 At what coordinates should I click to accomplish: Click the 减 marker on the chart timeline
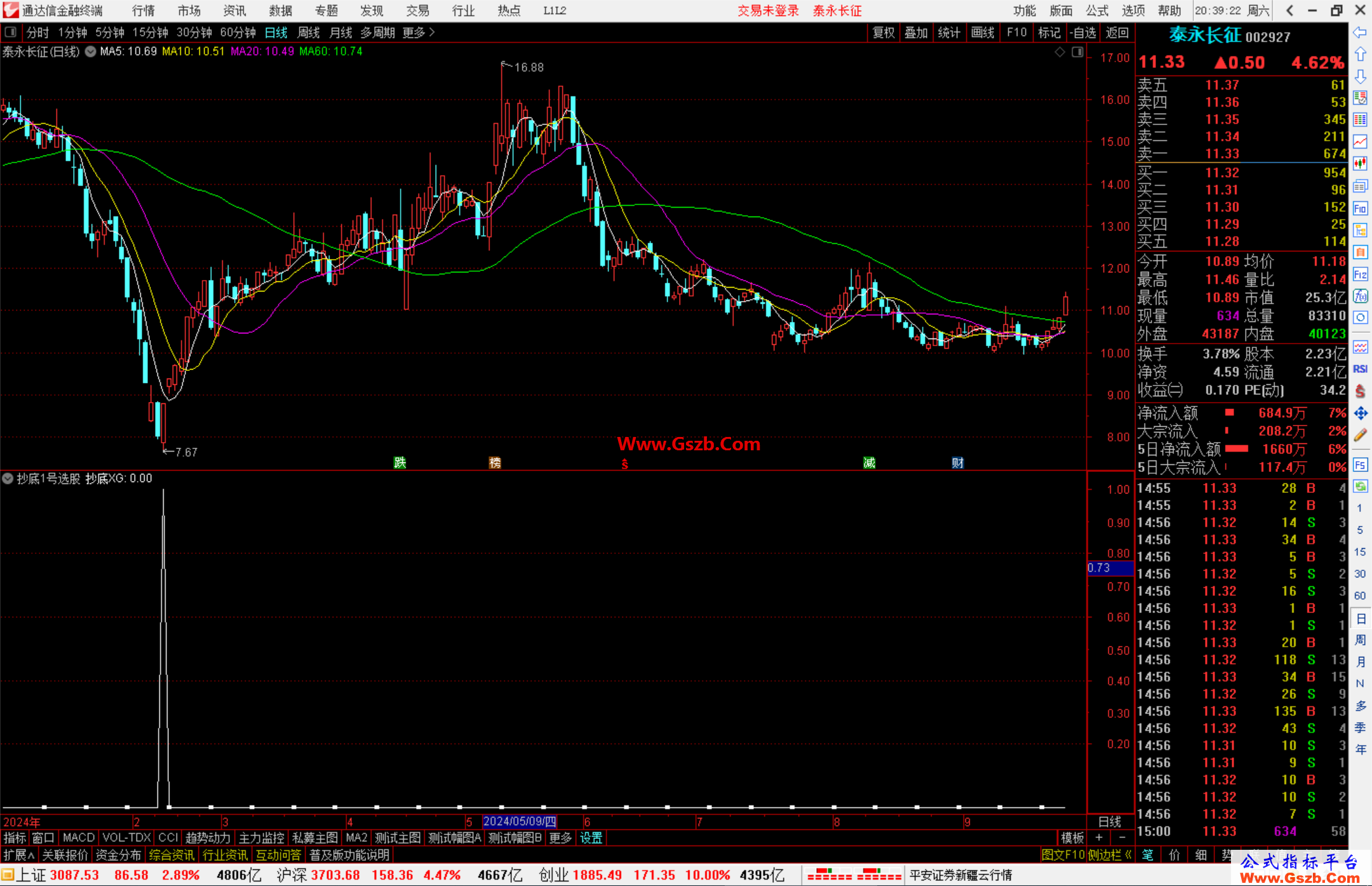tap(870, 463)
